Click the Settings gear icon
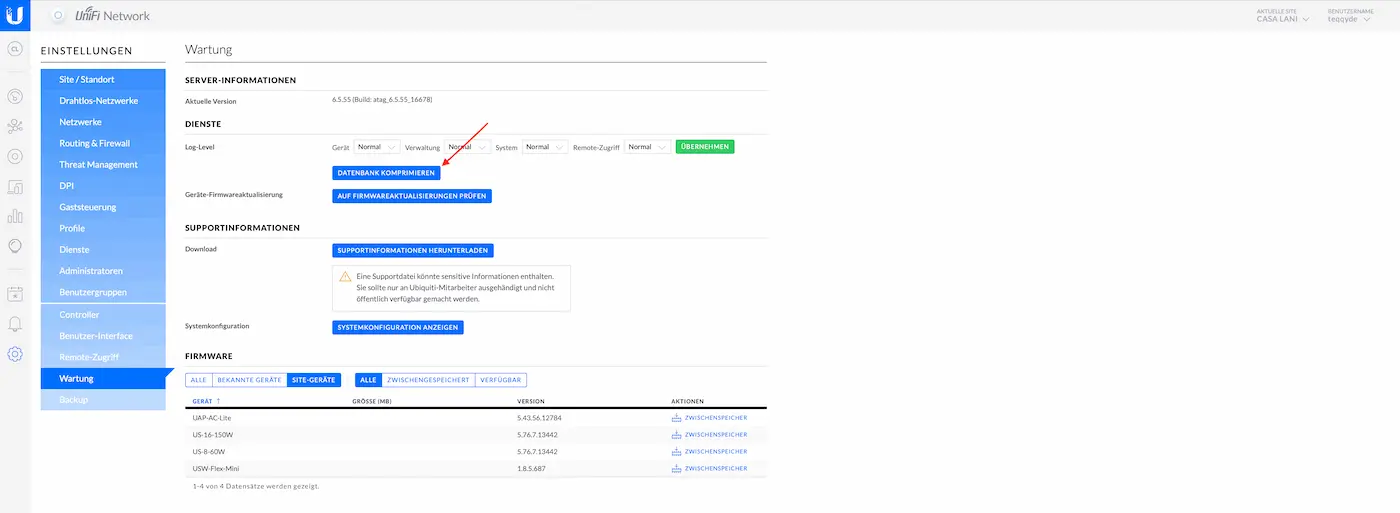The width and height of the screenshot is (1400, 513). coord(15,354)
